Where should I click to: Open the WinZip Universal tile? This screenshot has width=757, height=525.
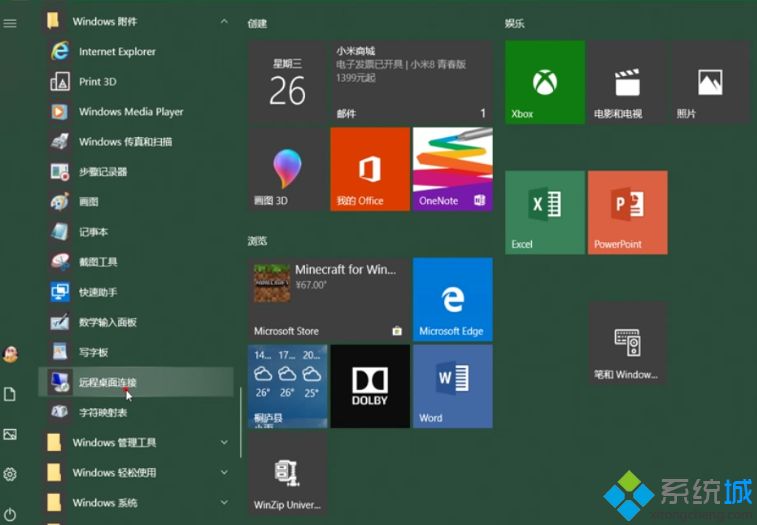point(288,473)
